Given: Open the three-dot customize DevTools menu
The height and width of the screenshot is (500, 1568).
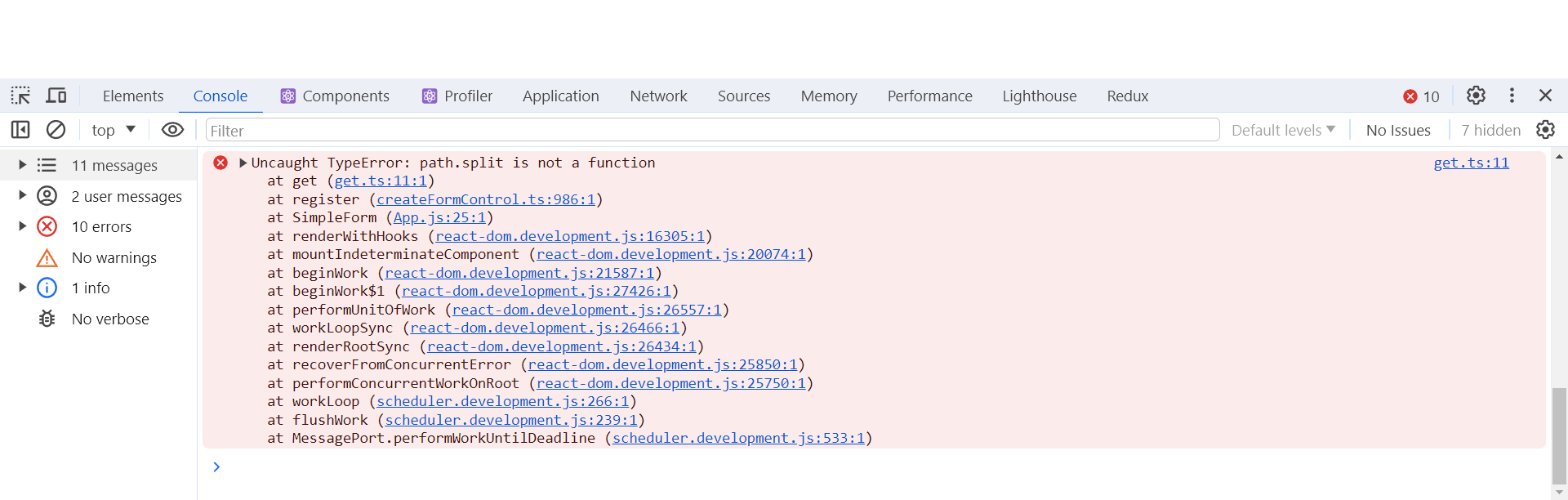Looking at the screenshot, I should click(x=1512, y=96).
